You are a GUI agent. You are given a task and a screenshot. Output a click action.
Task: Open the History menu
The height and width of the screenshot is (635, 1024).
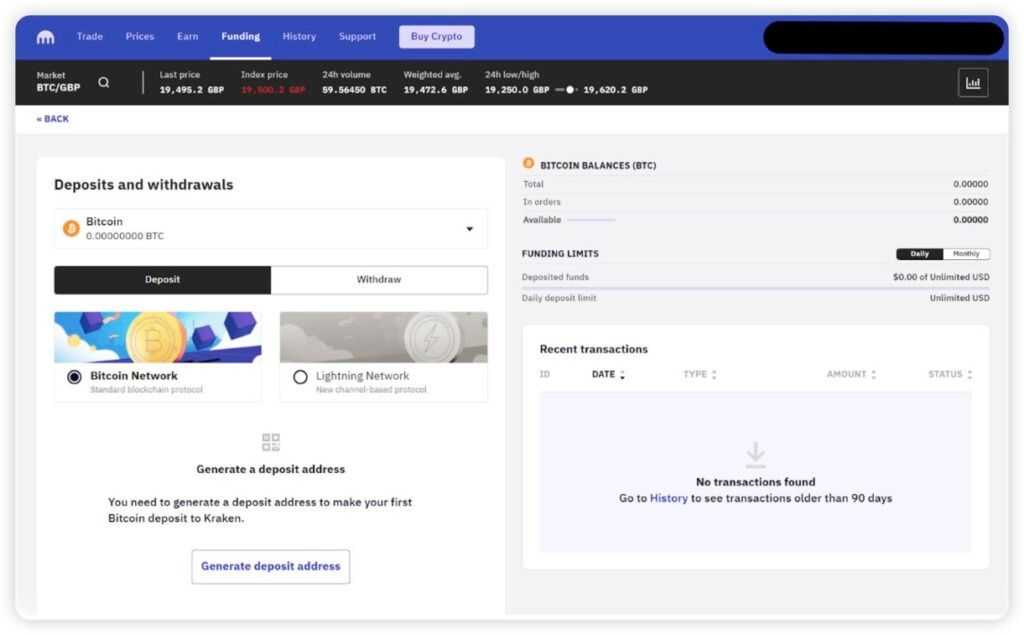coord(299,37)
